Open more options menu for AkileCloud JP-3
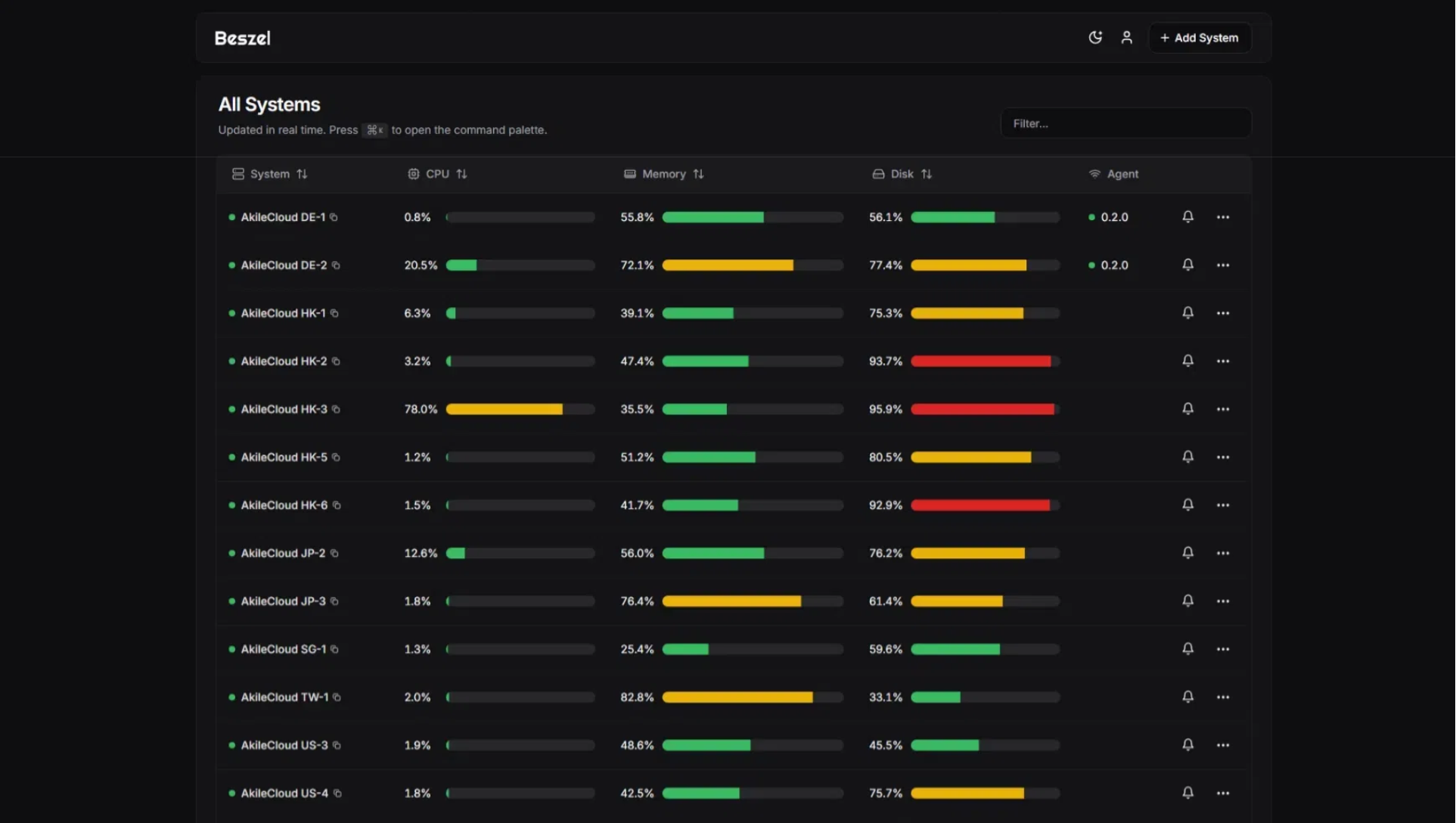This screenshot has height=823, width=1456. click(x=1222, y=602)
